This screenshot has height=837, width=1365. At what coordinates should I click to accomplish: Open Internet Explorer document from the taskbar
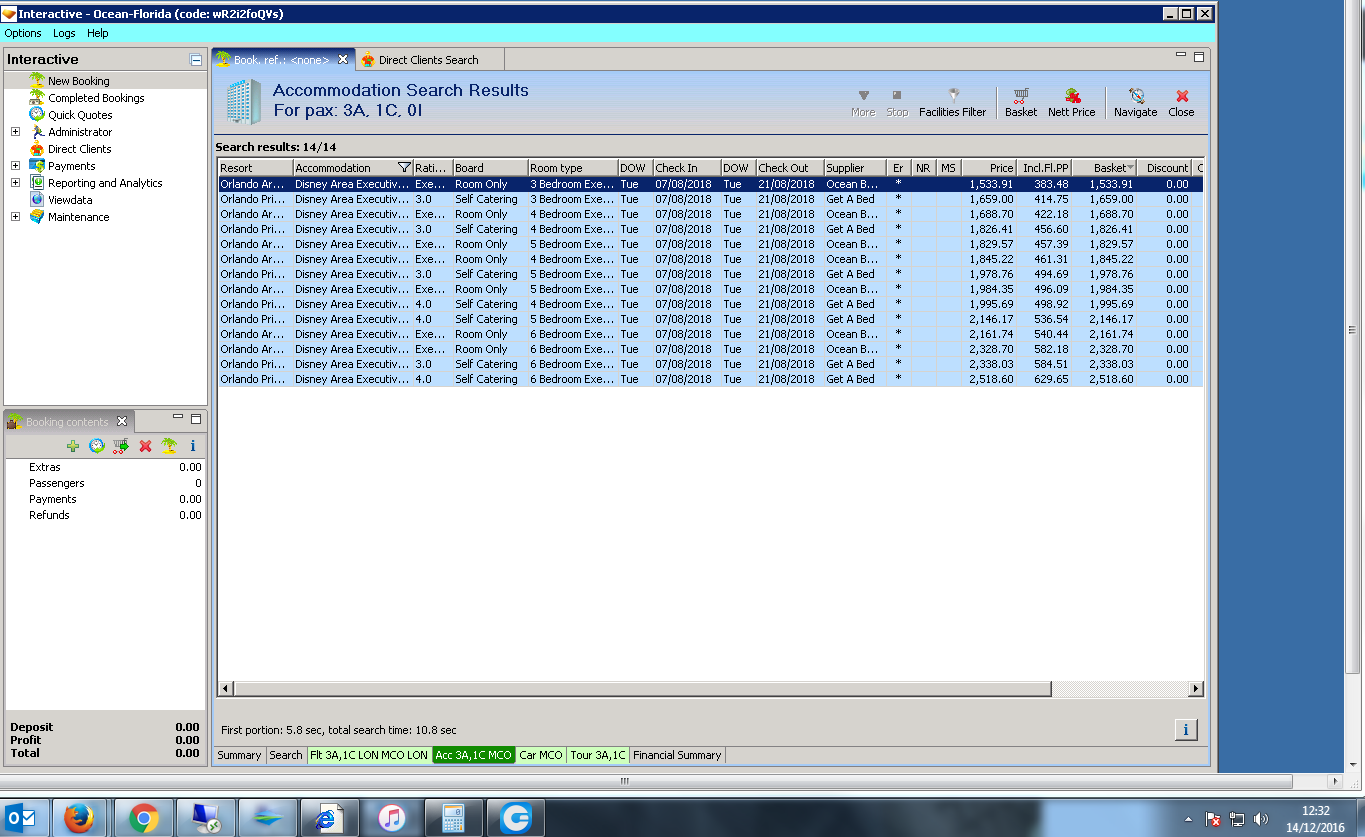(x=330, y=819)
